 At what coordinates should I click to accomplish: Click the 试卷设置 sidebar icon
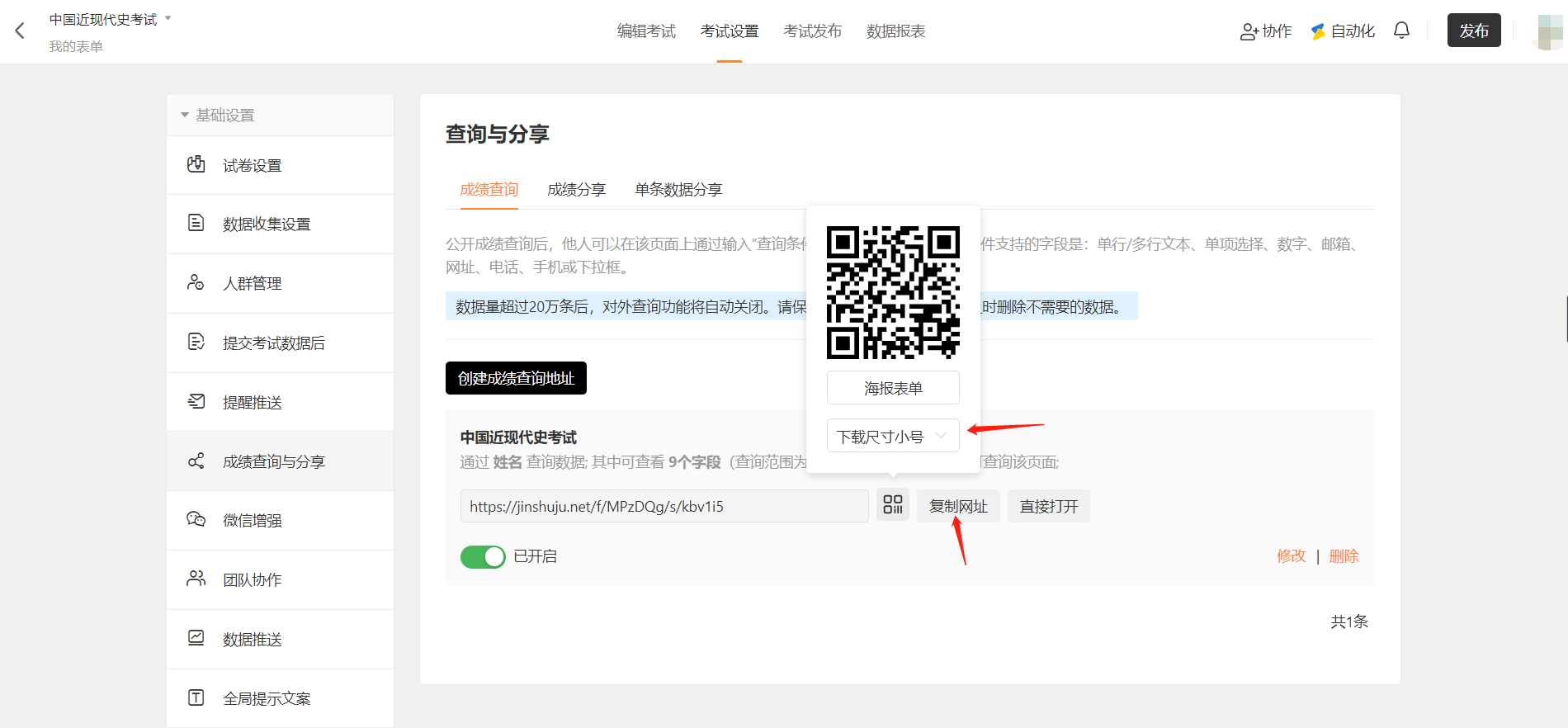pyautogui.click(x=196, y=164)
